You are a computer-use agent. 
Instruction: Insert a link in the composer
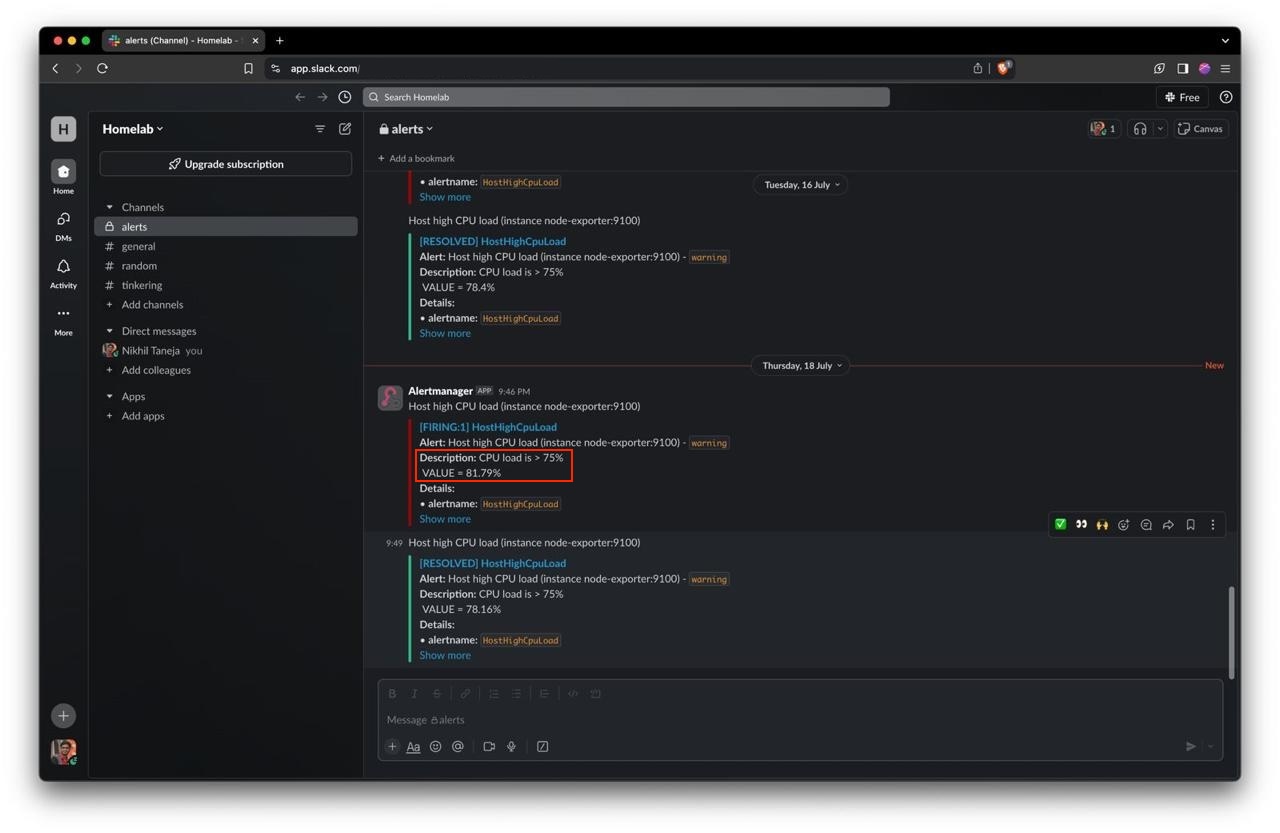(x=465, y=693)
